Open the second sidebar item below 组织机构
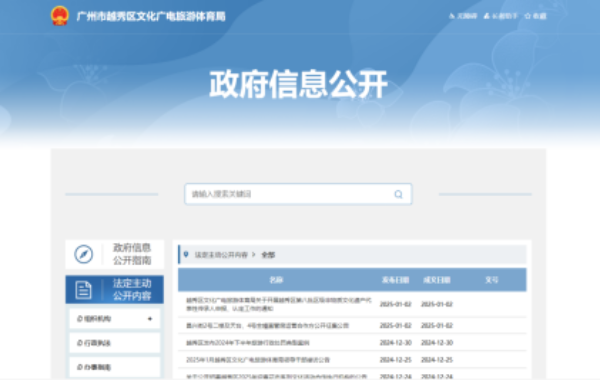This screenshot has width=600, height=380. tap(114, 343)
